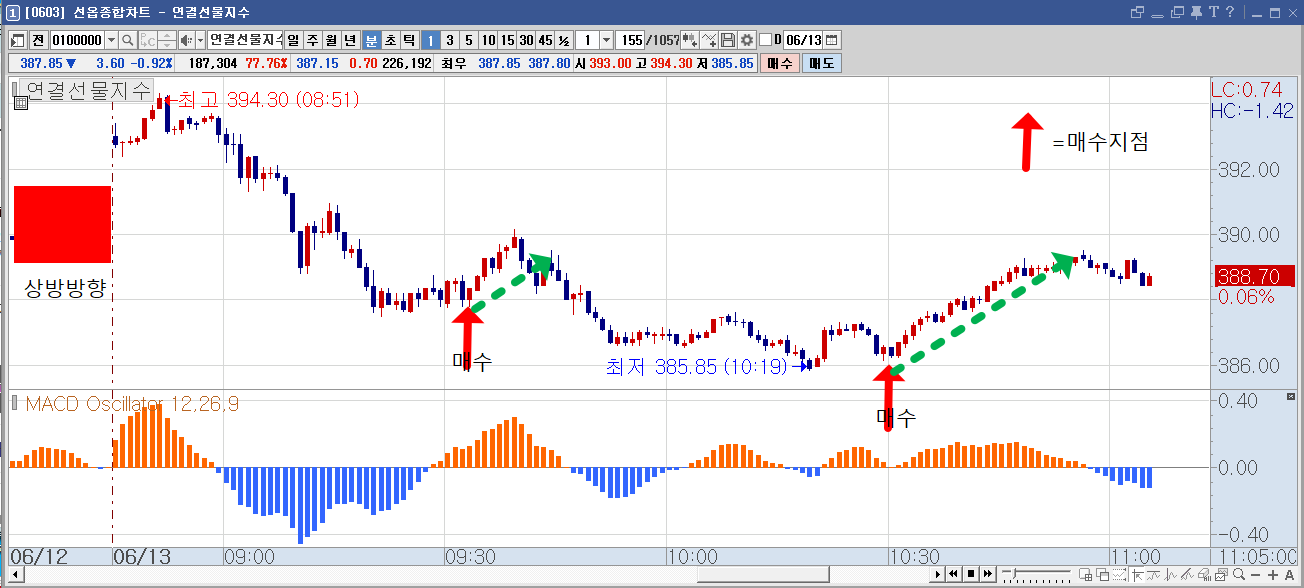The height and width of the screenshot is (588, 1304).
Task: Click the 전 button left of symbol code
Action: (x=38, y=40)
